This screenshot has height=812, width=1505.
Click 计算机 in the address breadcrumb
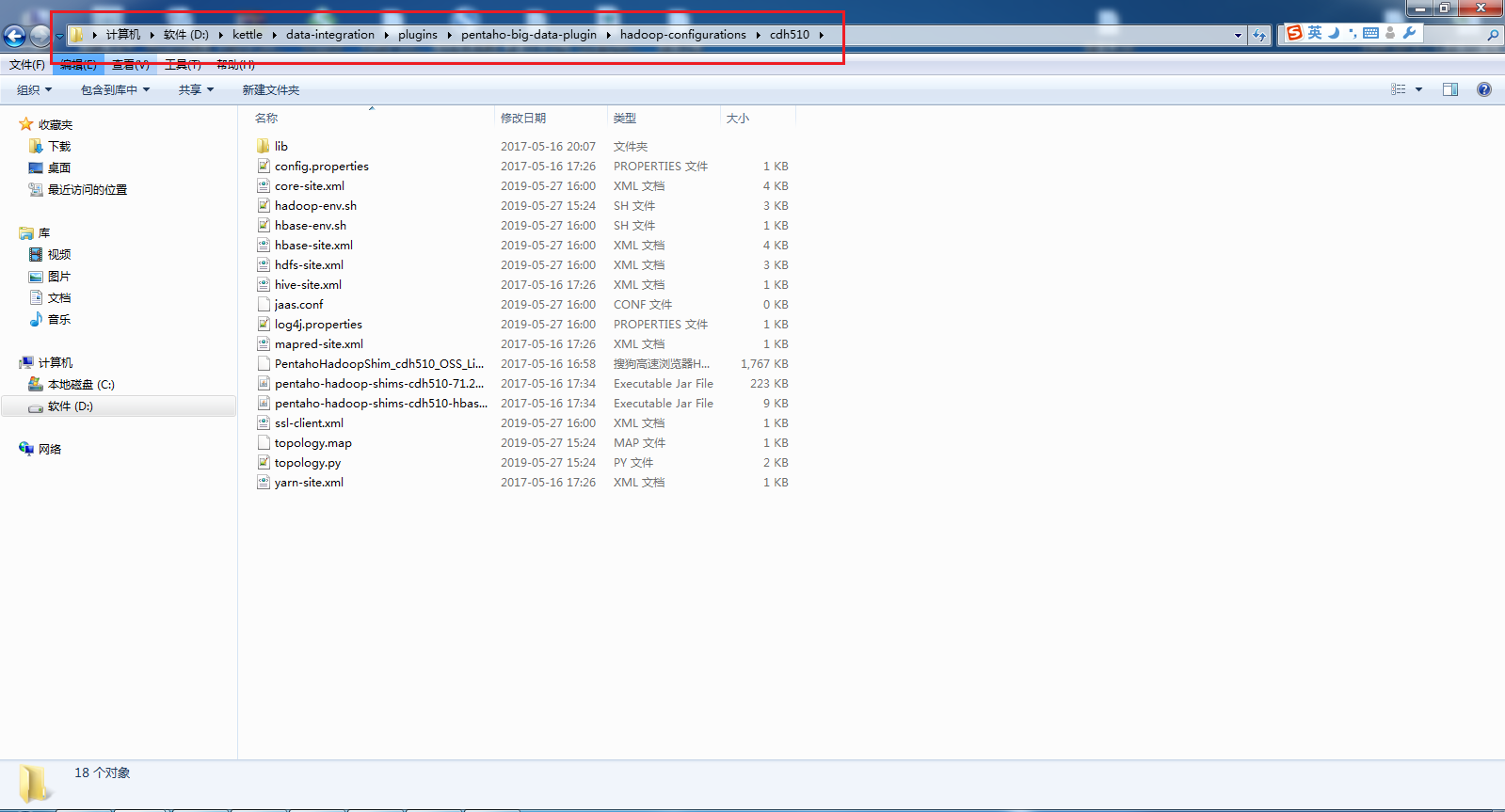click(123, 35)
